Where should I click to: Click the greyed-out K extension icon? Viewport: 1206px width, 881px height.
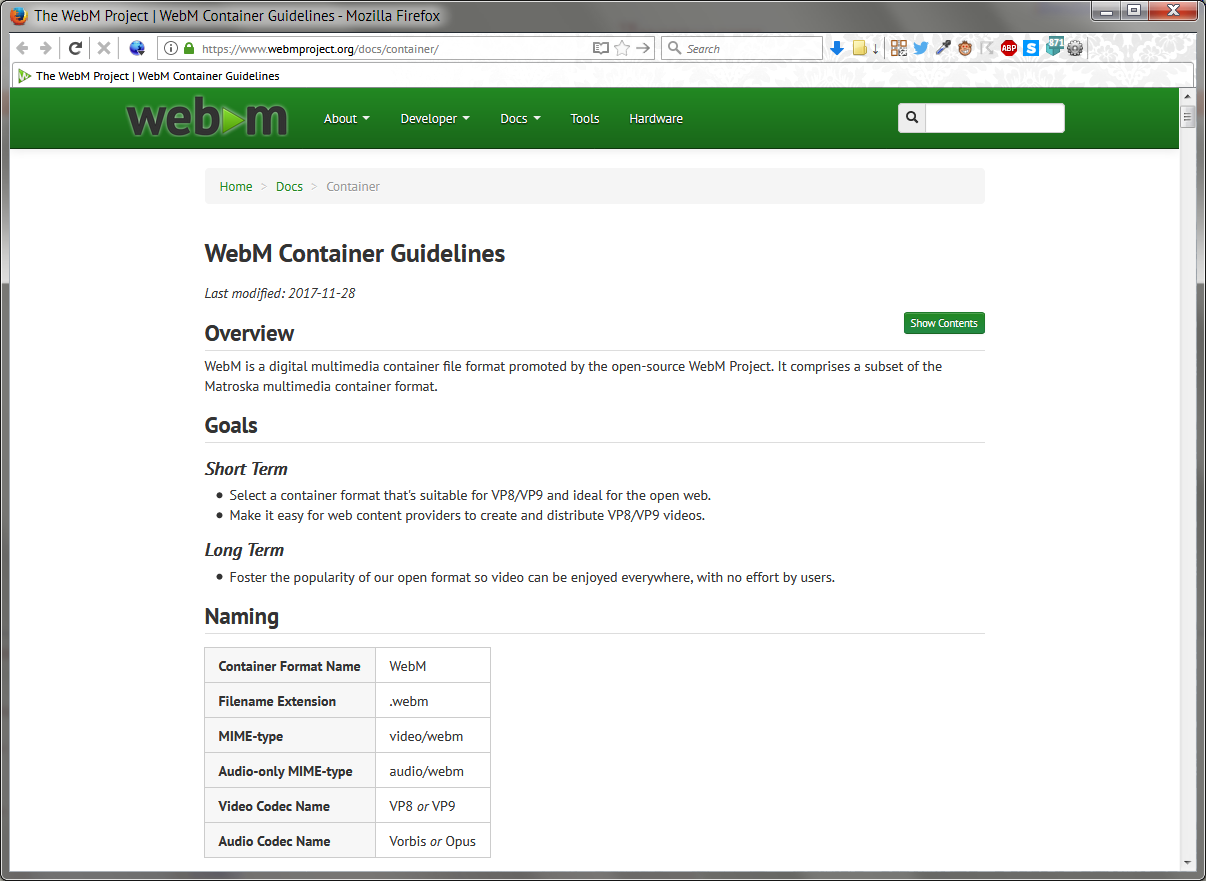[987, 48]
